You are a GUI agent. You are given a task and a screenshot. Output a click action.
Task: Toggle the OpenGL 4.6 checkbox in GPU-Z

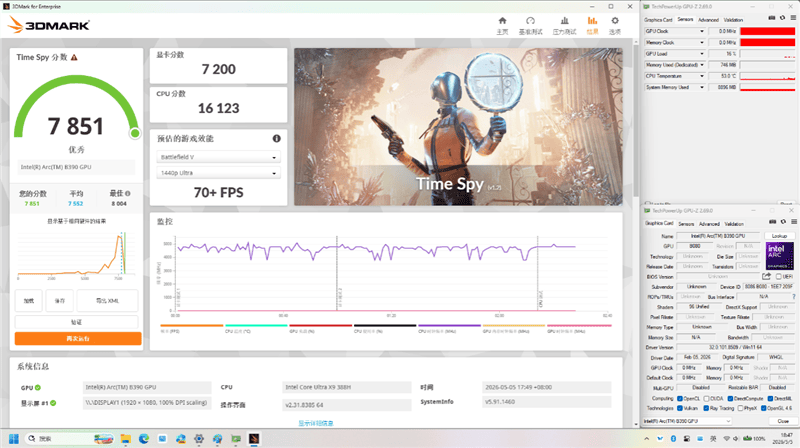click(764, 408)
